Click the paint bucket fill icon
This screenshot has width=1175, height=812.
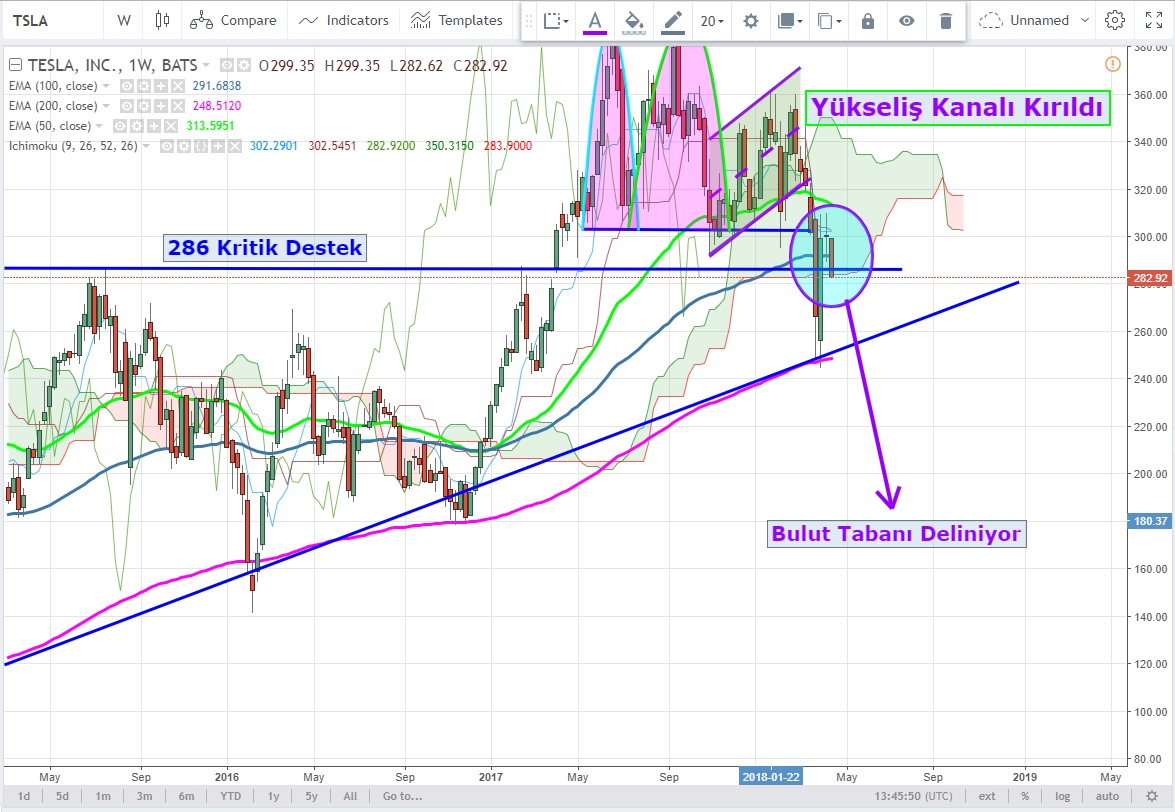pyautogui.click(x=633, y=21)
